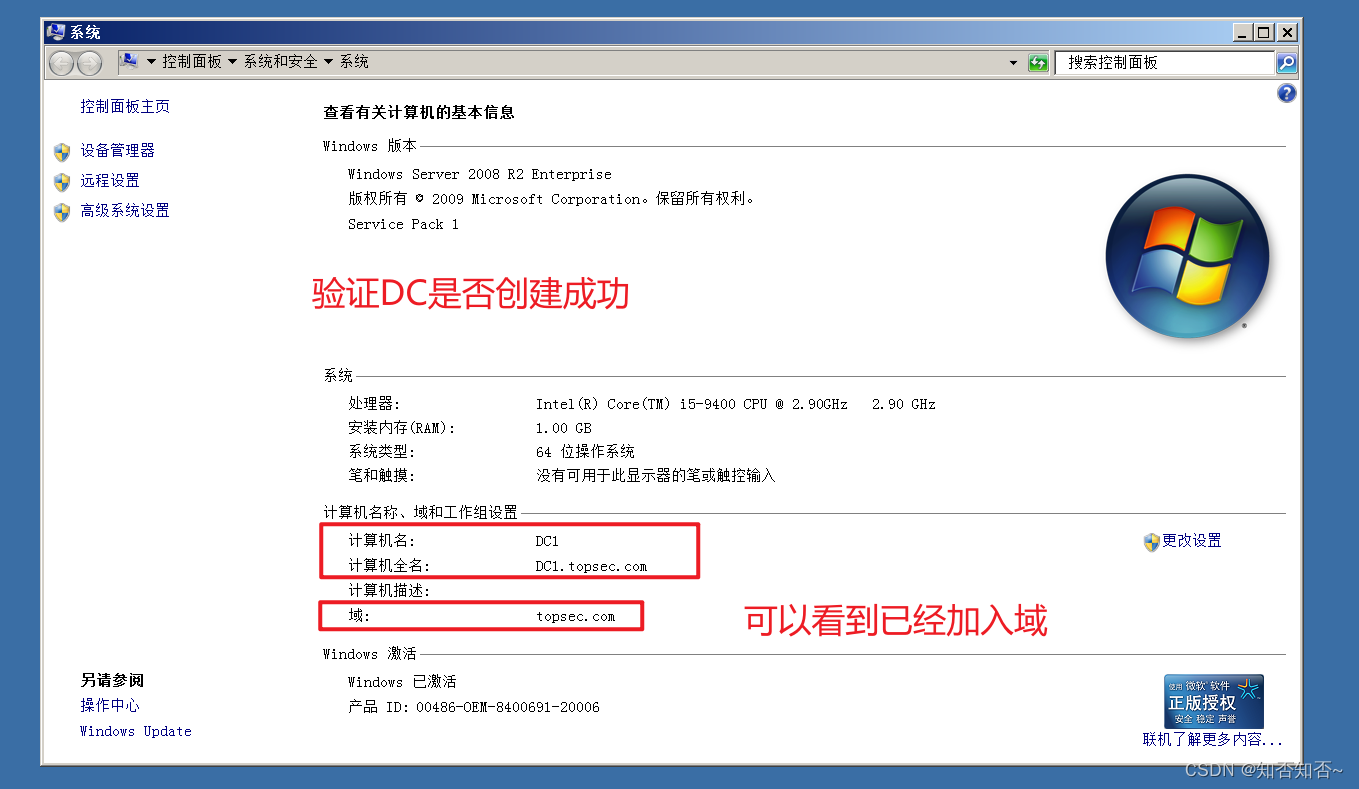Click the shield icon next to 高级系统设置

point(62,211)
